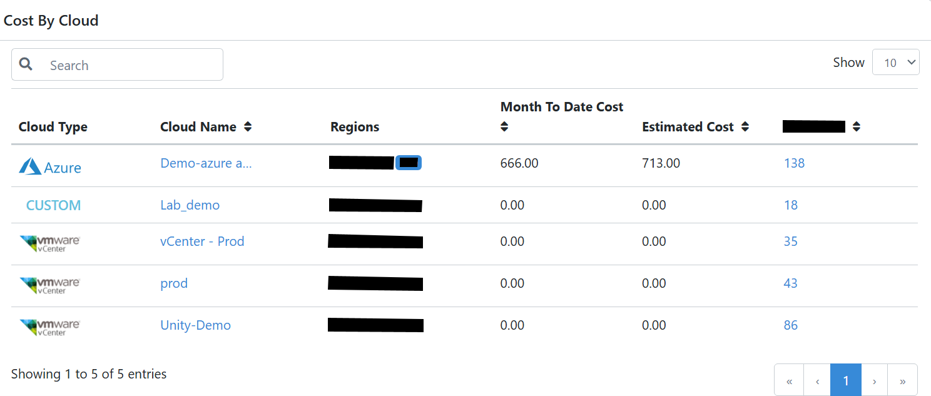Viewport: 931px width, 396px height.
Task: Open the Unity-Demo cloud link
Action: coord(195,325)
